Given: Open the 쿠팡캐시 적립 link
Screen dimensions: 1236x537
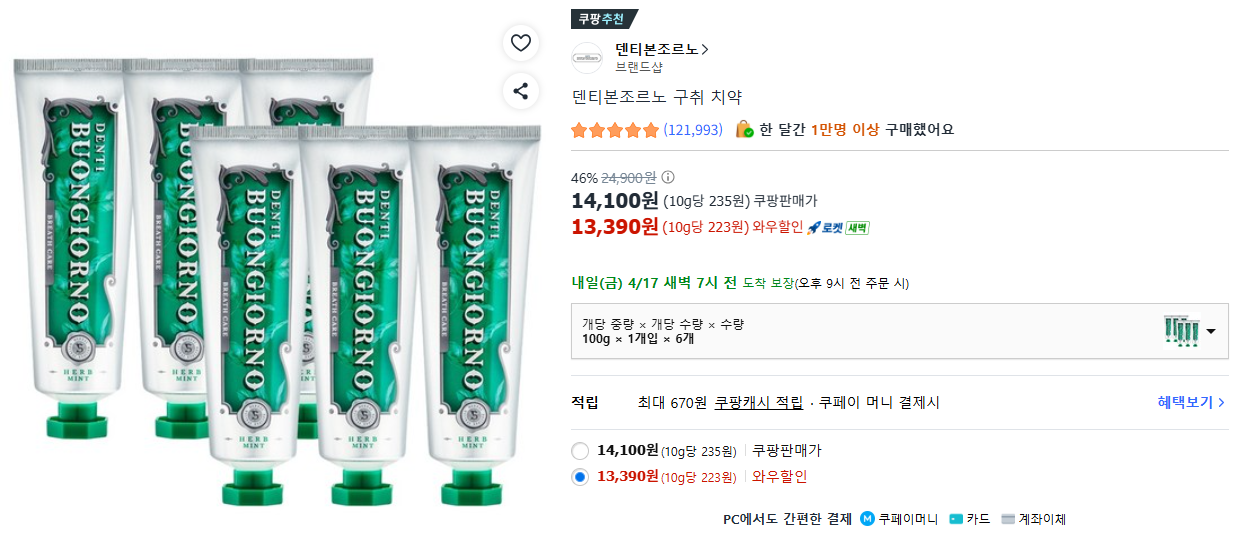Looking at the screenshot, I should [x=759, y=403].
